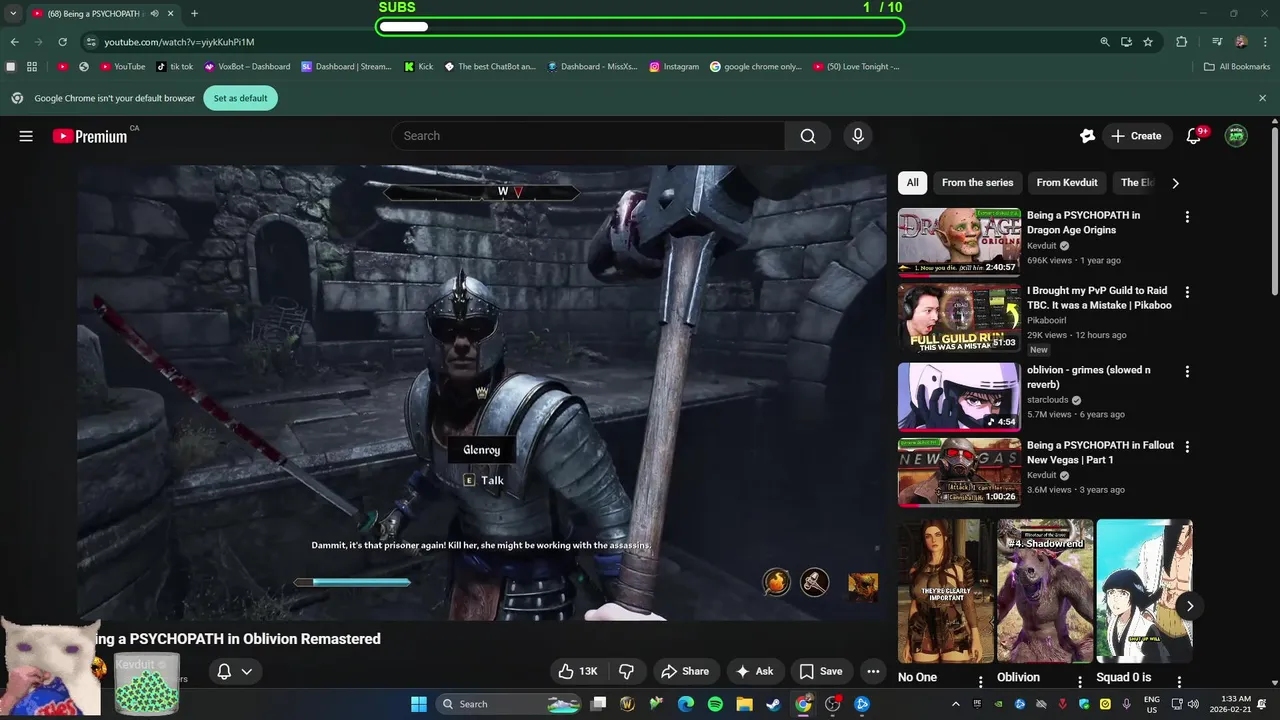This screenshot has width=1280, height=720.
Task: Share the video
Action: click(x=685, y=671)
